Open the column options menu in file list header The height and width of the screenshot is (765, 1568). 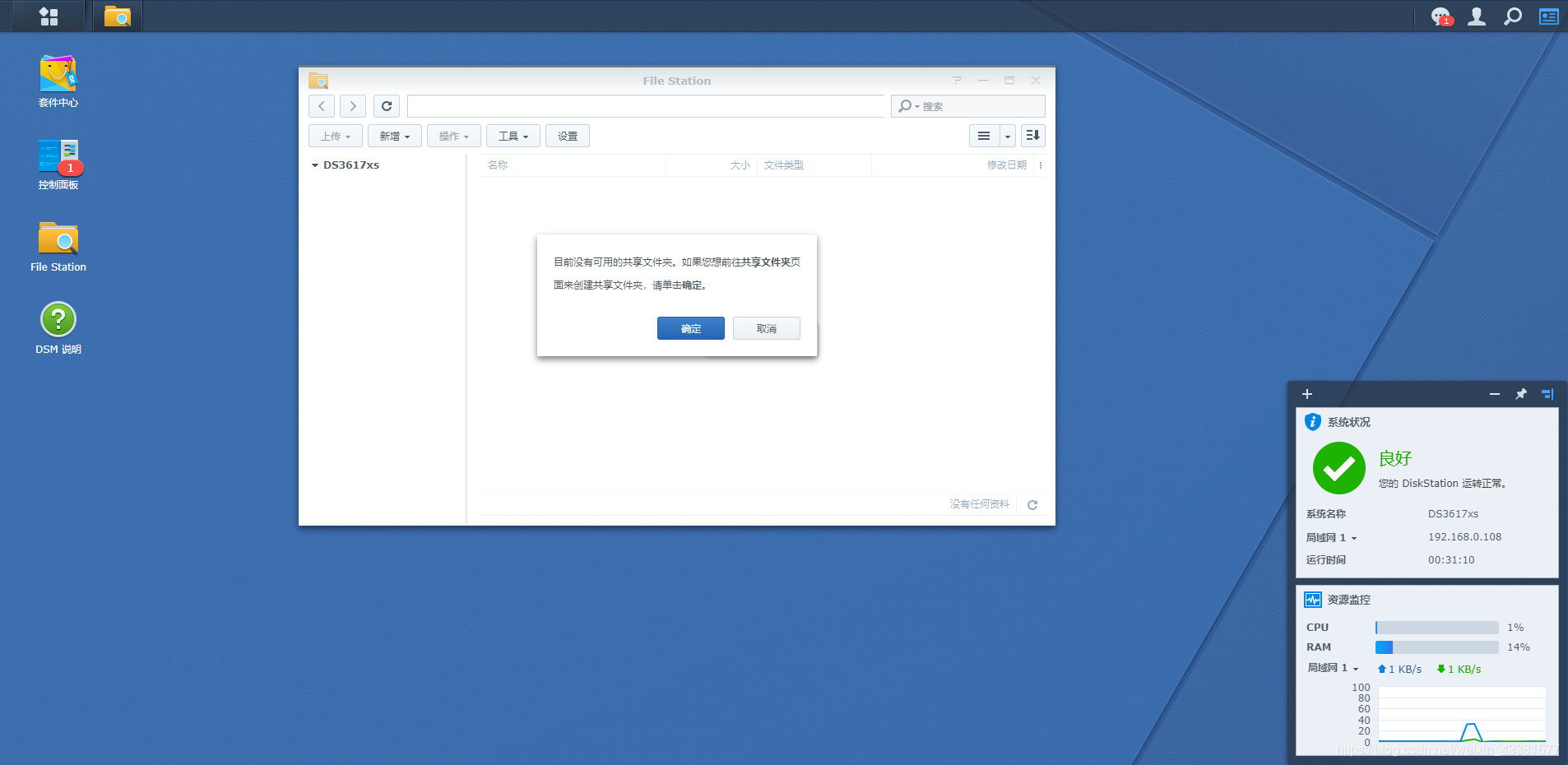pyautogui.click(x=1041, y=165)
